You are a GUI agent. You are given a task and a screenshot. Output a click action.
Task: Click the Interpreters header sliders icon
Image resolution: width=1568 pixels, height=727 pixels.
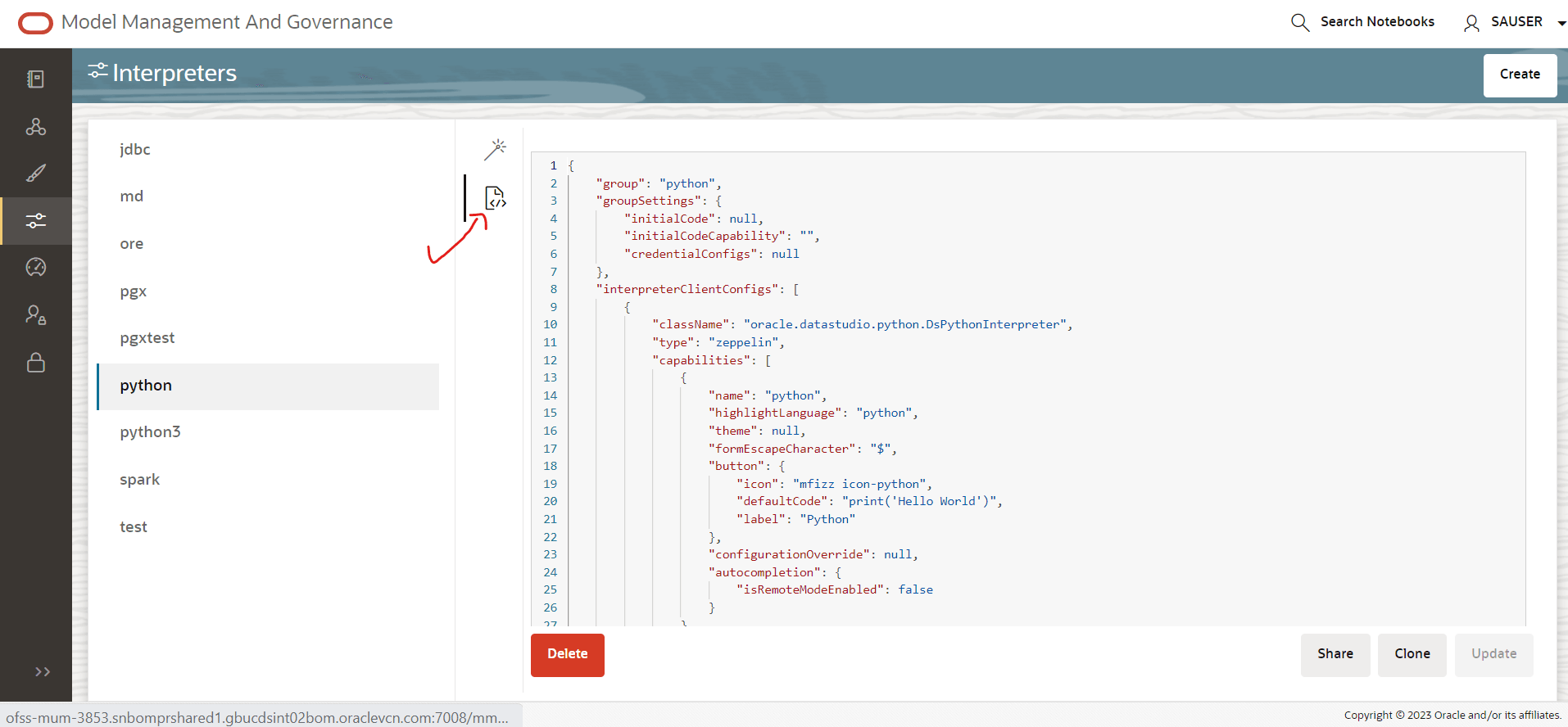[x=98, y=72]
